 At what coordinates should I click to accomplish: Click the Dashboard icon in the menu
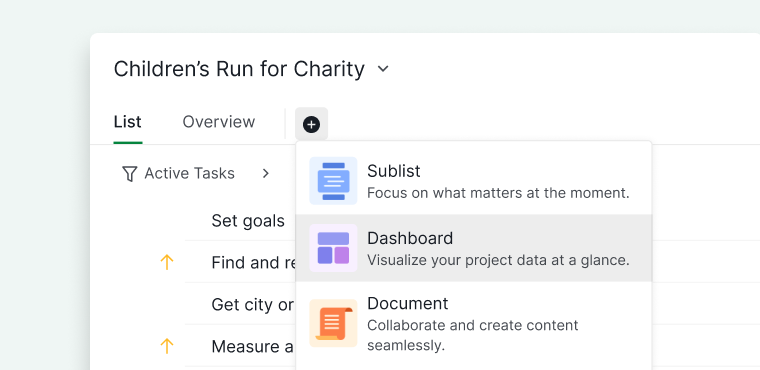point(333,248)
